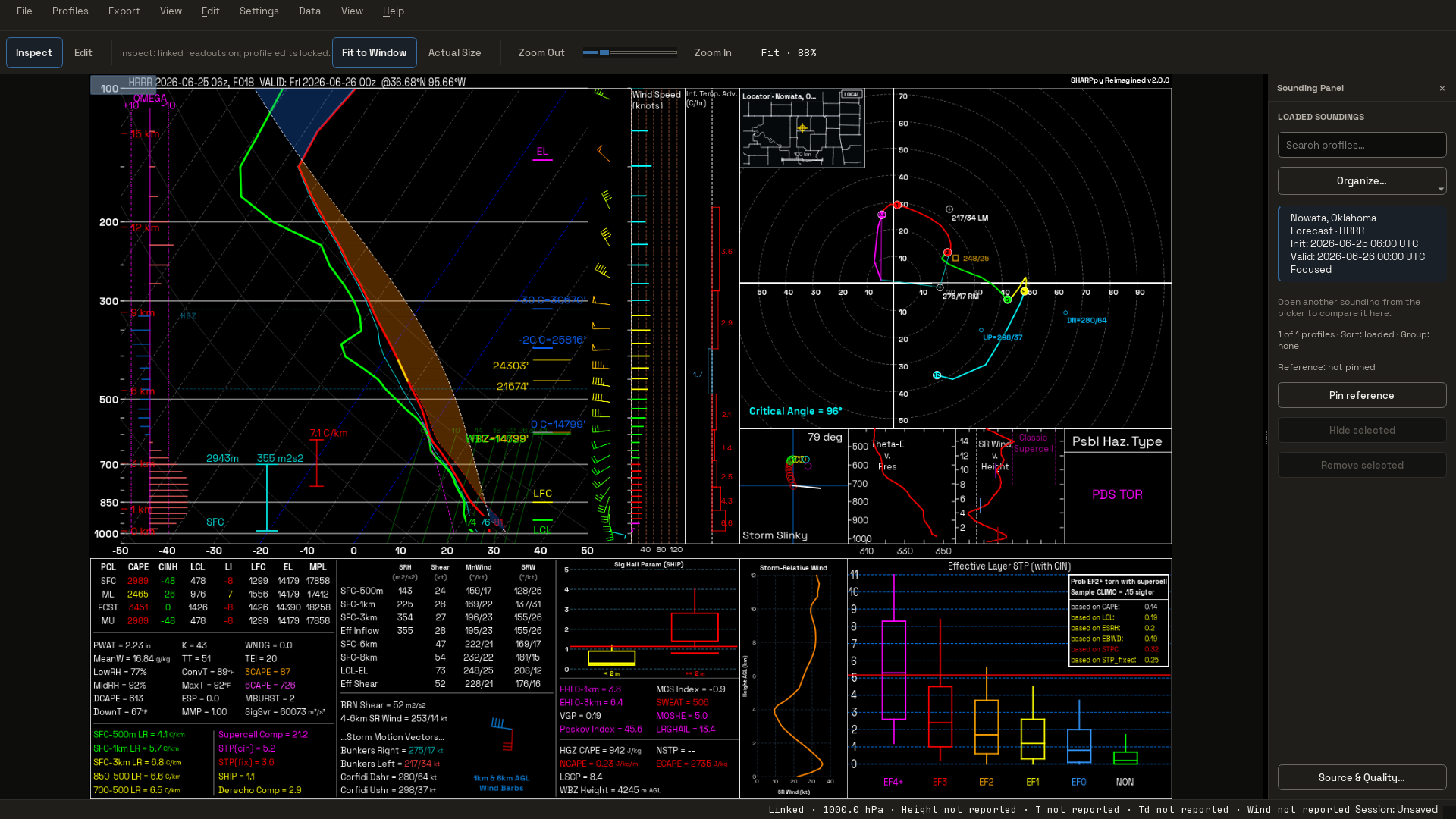The width and height of the screenshot is (1456, 819).
Task: Open the File menu
Action: click(x=24, y=11)
